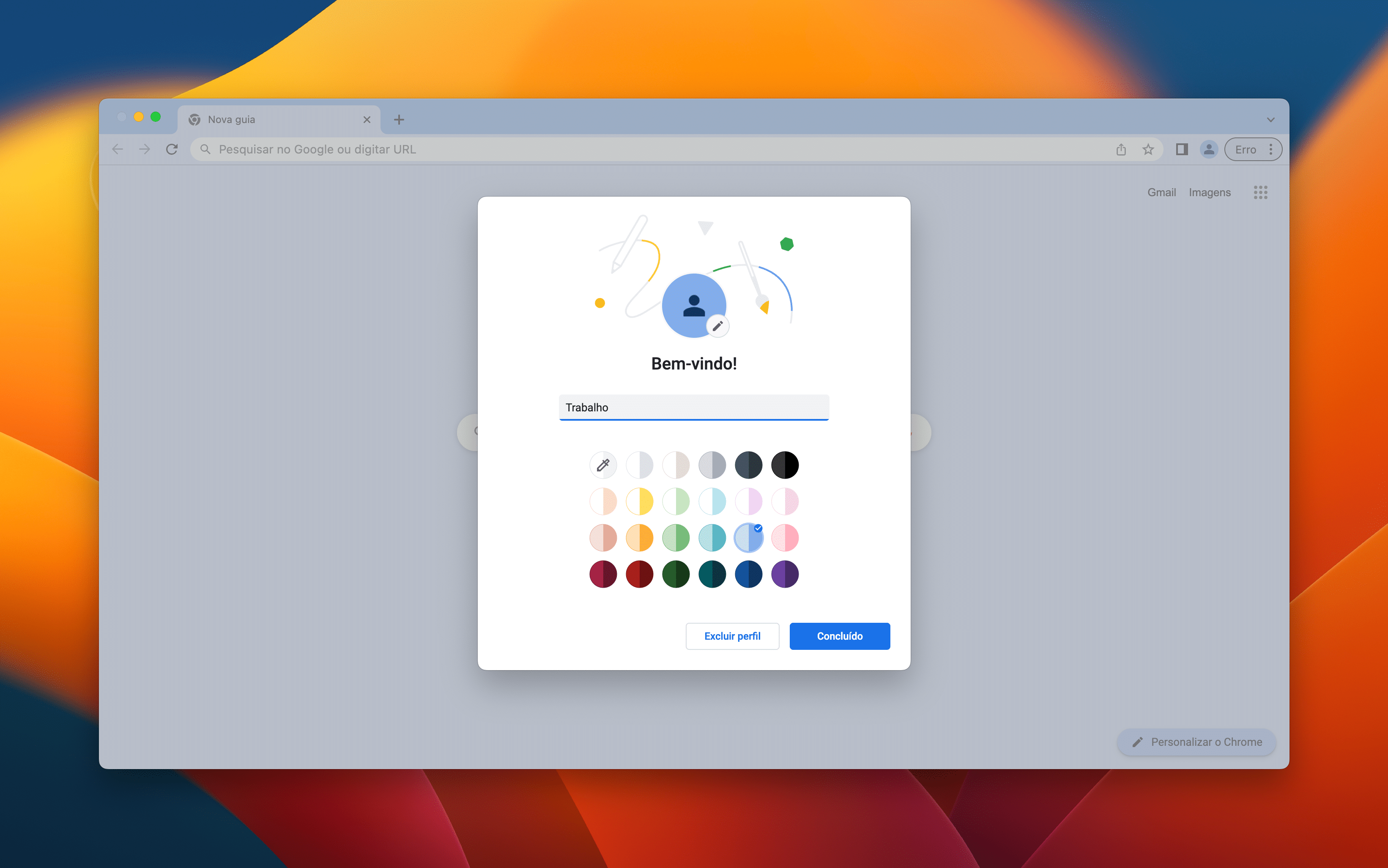Open the Gmail link

point(1161,192)
